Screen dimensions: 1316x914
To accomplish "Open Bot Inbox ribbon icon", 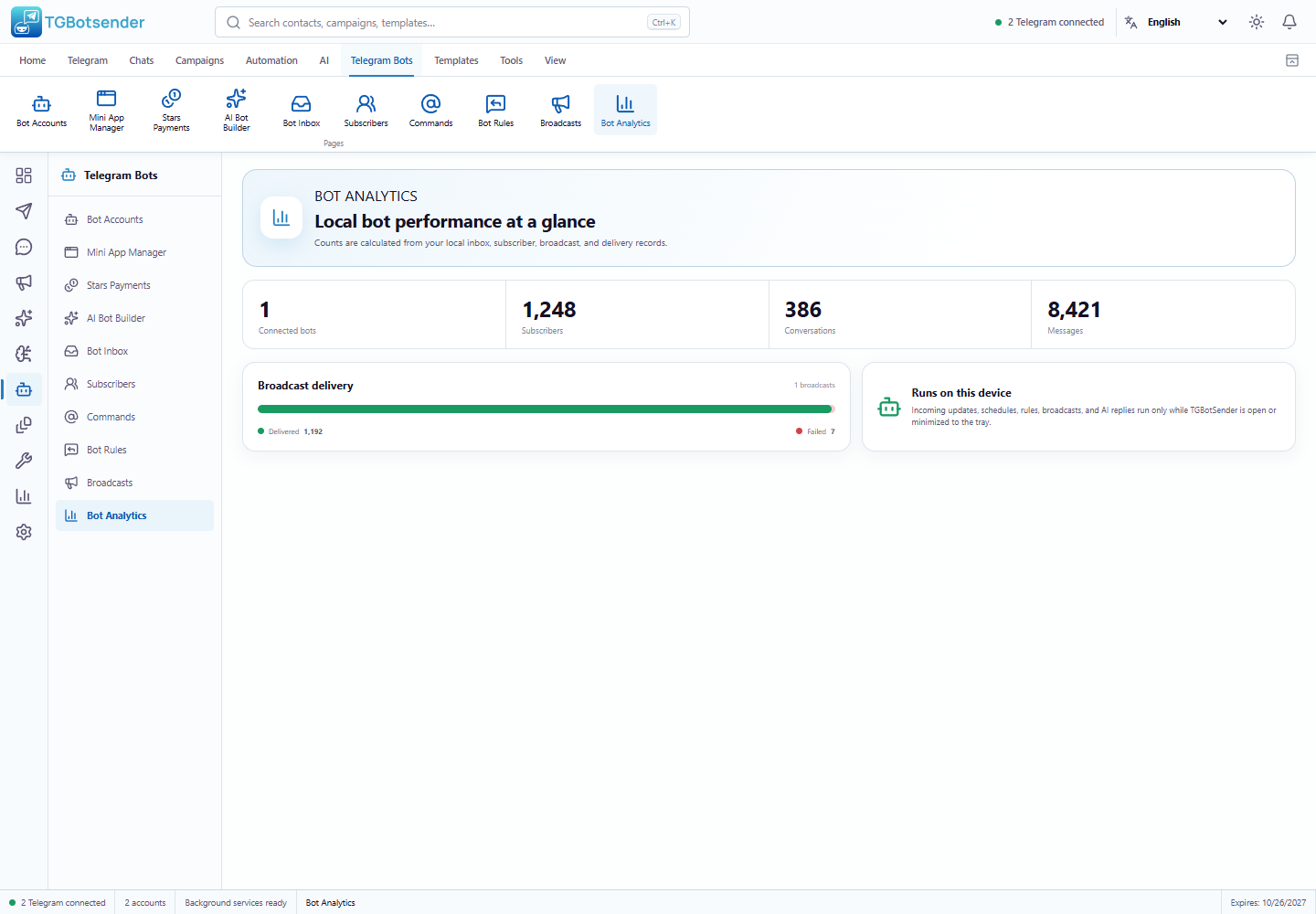I will pos(302,110).
